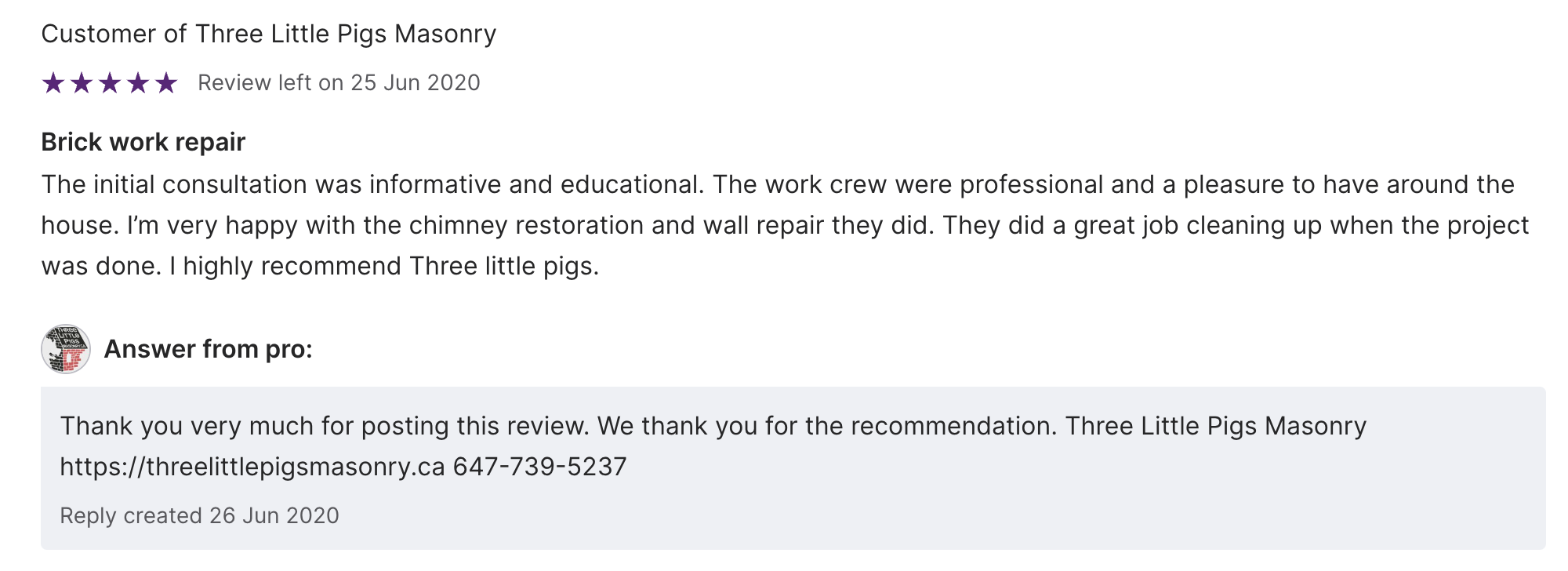Image resolution: width=1568 pixels, height=571 pixels.
Task: Click the first purple rating star
Action: click(x=53, y=82)
